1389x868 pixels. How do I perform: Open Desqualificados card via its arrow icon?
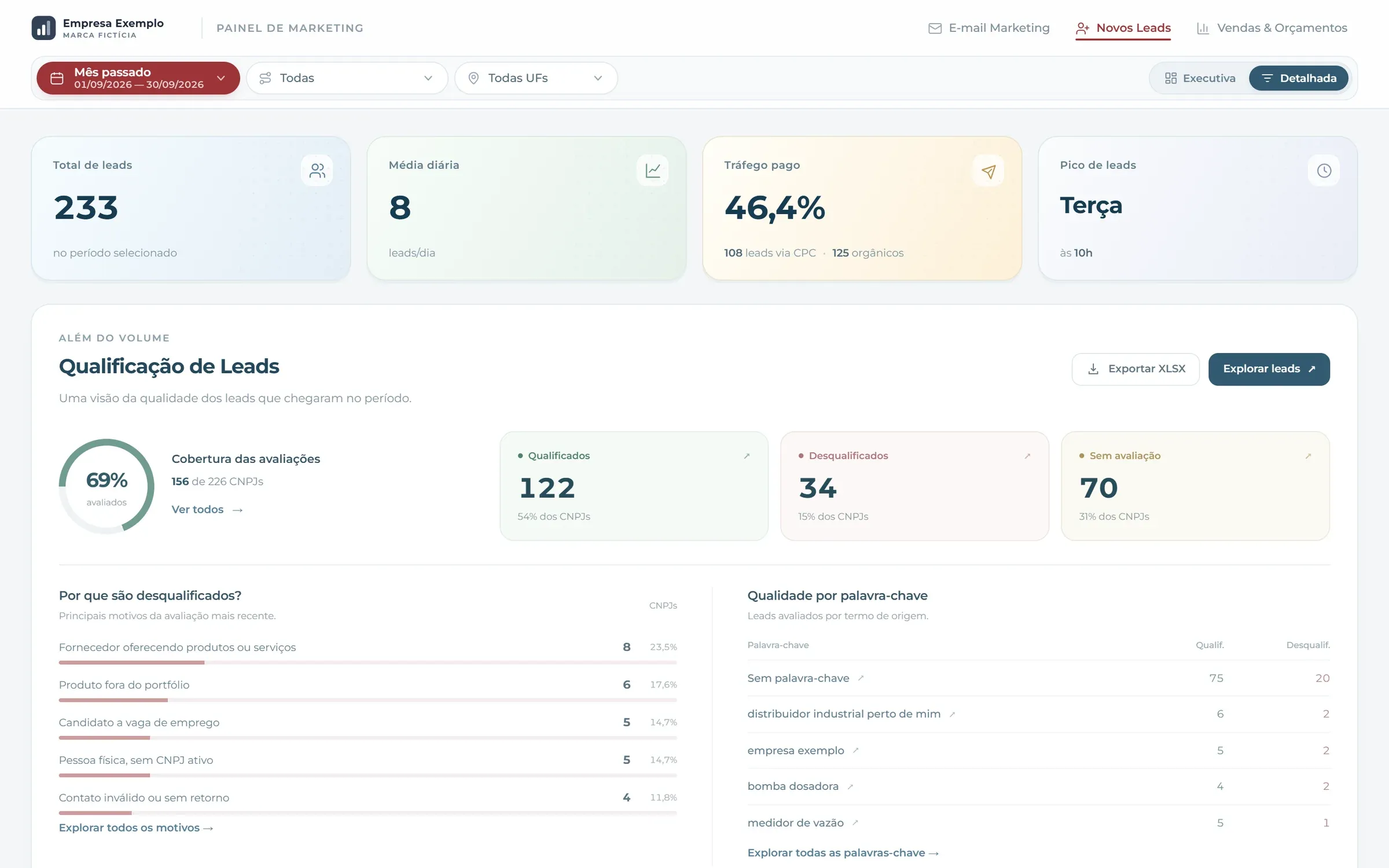click(1027, 456)
